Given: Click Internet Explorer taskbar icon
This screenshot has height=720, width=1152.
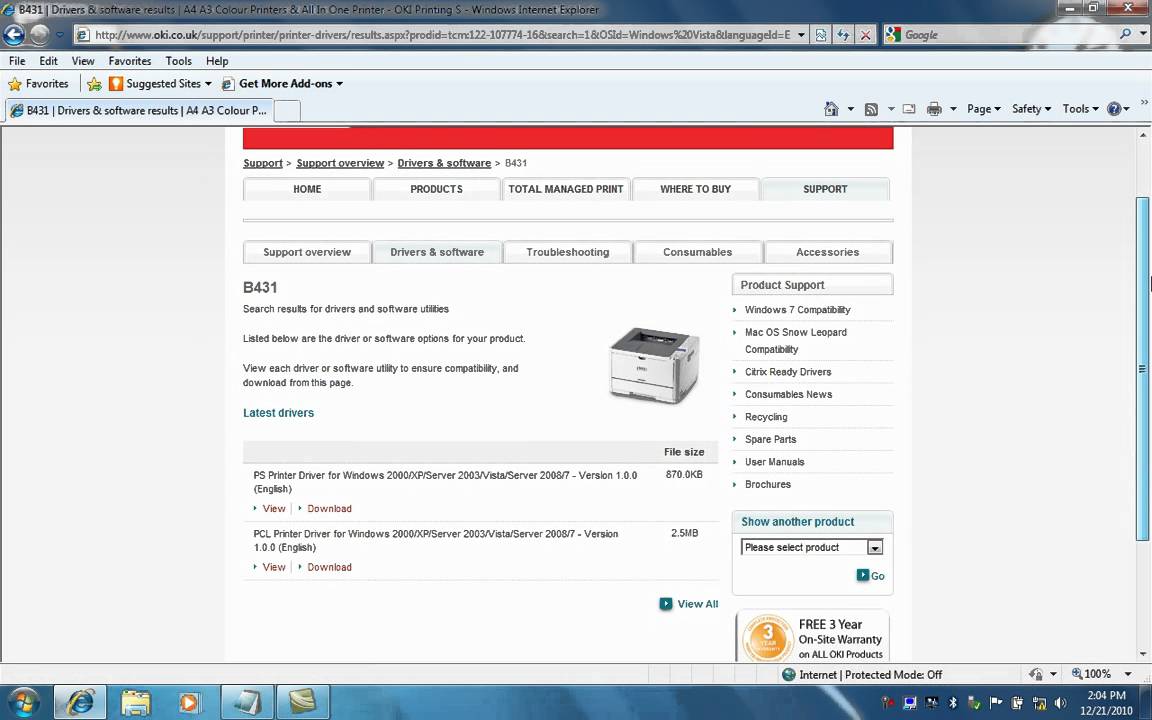Looking at the screenshot, I should [80, 702].
